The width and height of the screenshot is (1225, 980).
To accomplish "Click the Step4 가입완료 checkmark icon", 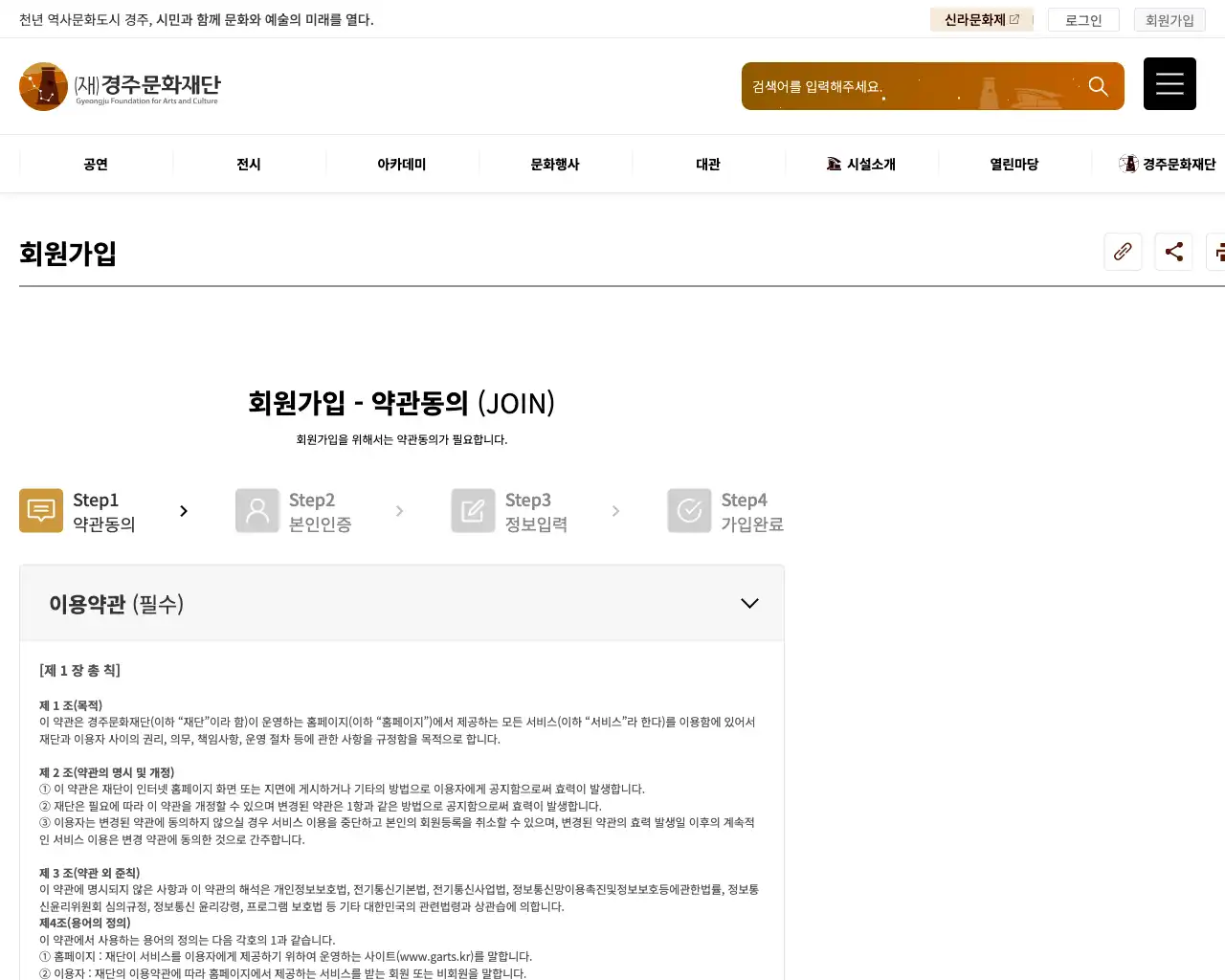I will (689, 510).
